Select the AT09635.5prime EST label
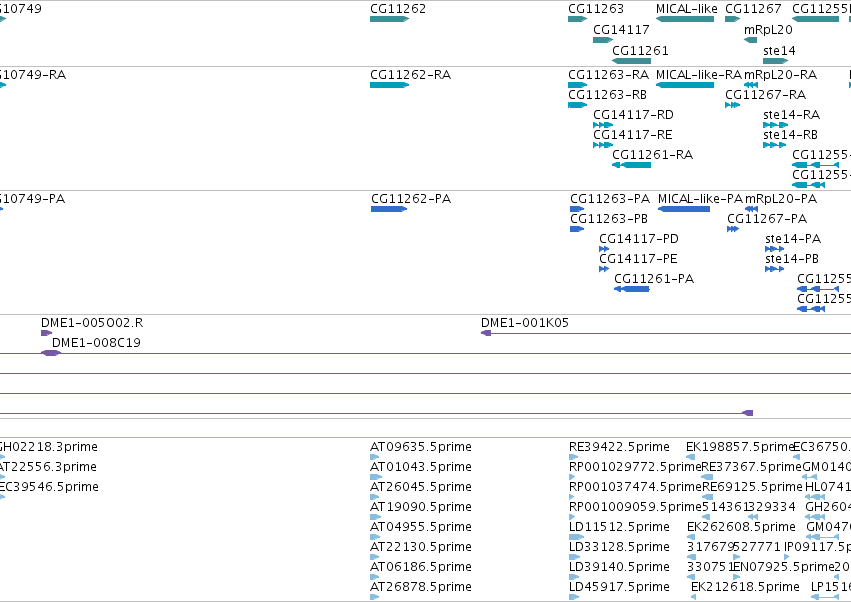Image resolution: width=851 pixels, height=602 pixels. click(421, 447)
